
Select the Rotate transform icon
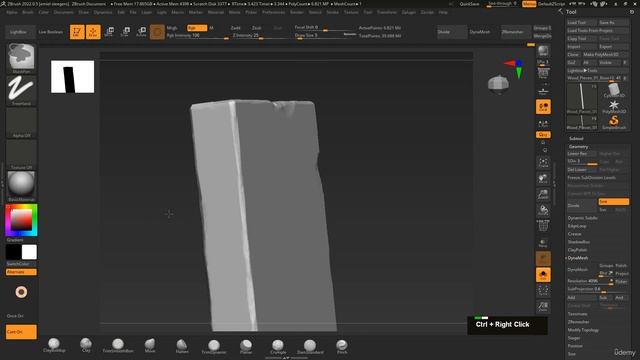point(141,32)
